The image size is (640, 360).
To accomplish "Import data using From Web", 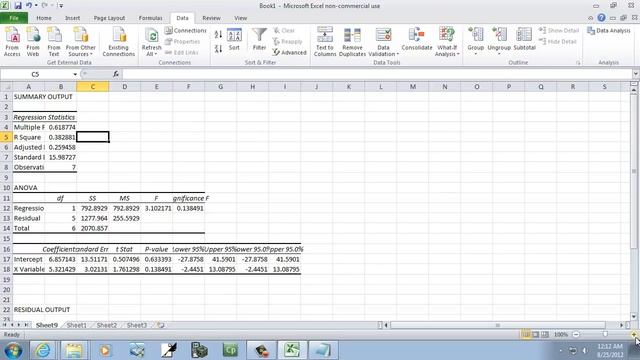I will pyautogui.click(x=33, y=42).
